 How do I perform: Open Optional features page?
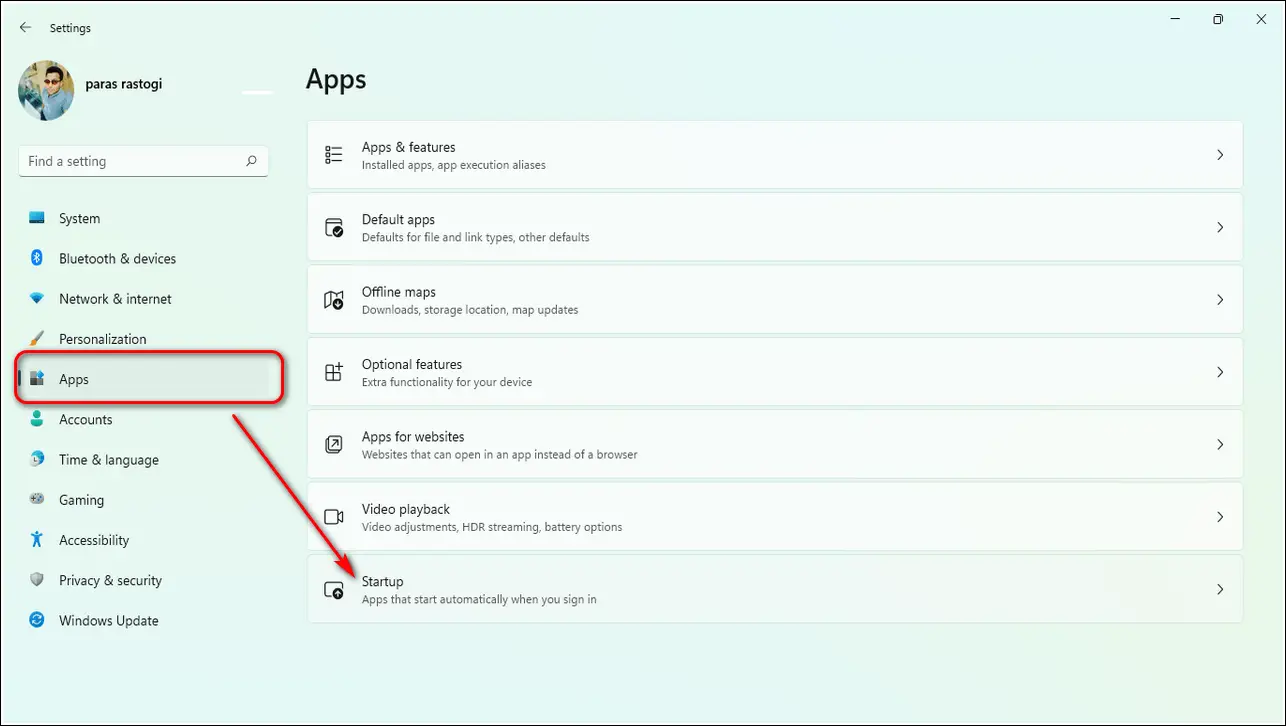pyautogui.click(x=775, y=372)
